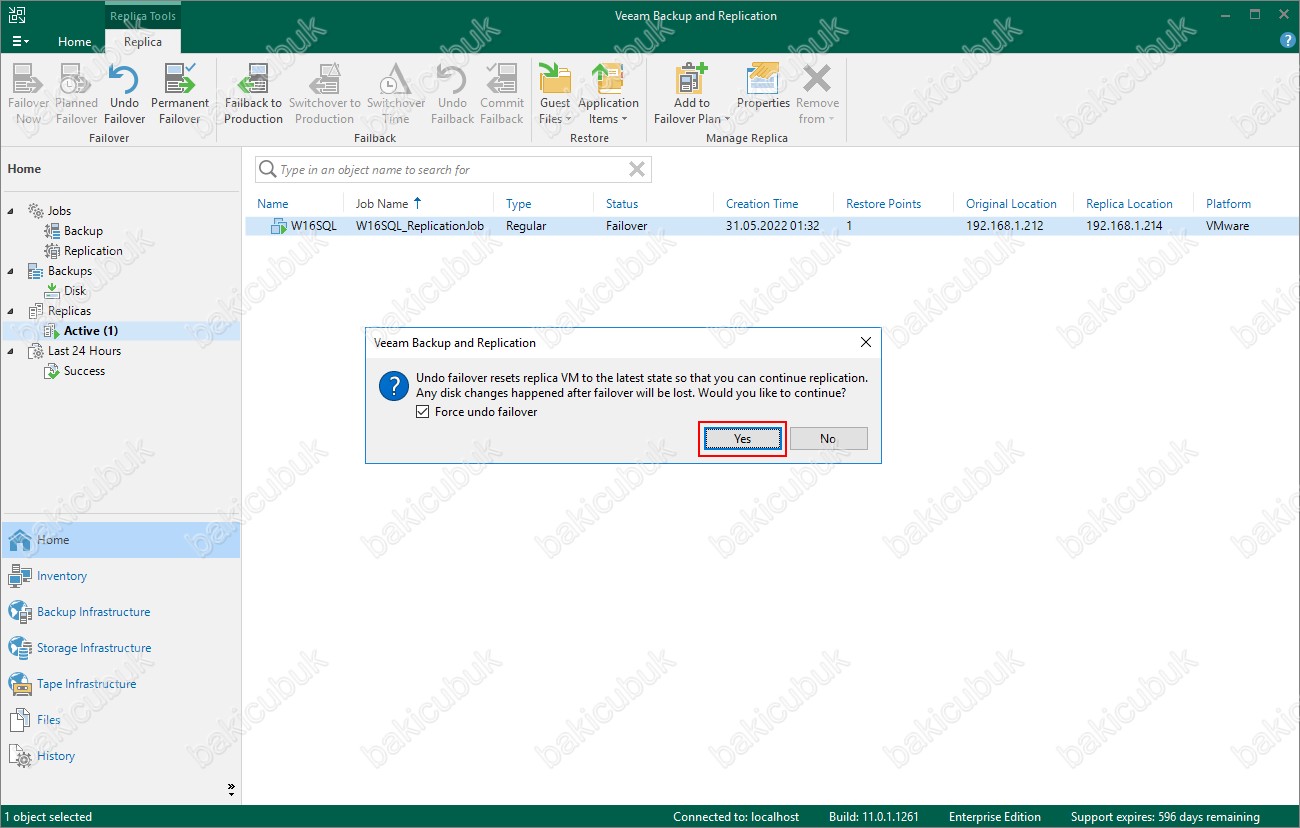Collapse the Jobs tree node

pyautogui.click(x=11, y=211)
